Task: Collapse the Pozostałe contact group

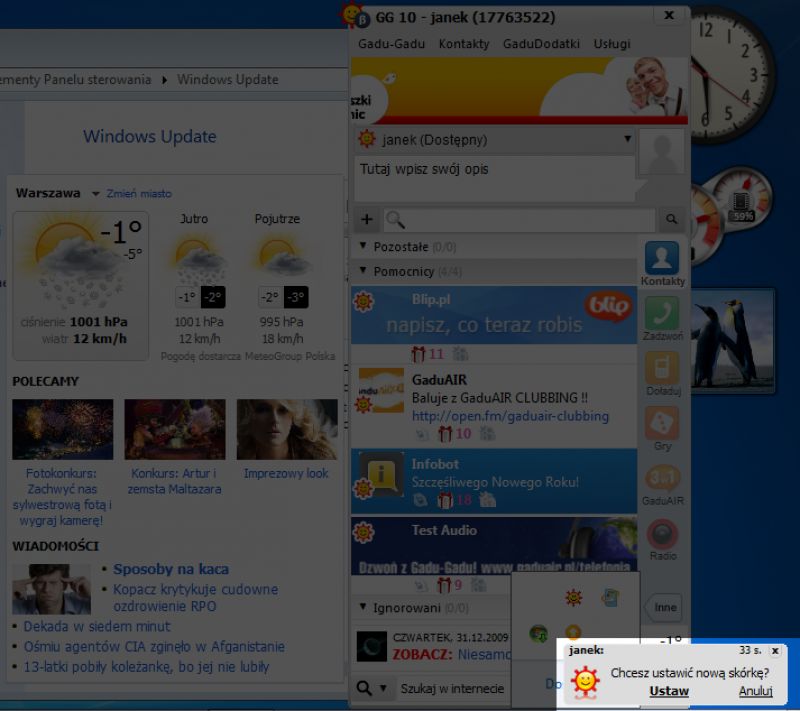Action: click(x=363, y=246)
